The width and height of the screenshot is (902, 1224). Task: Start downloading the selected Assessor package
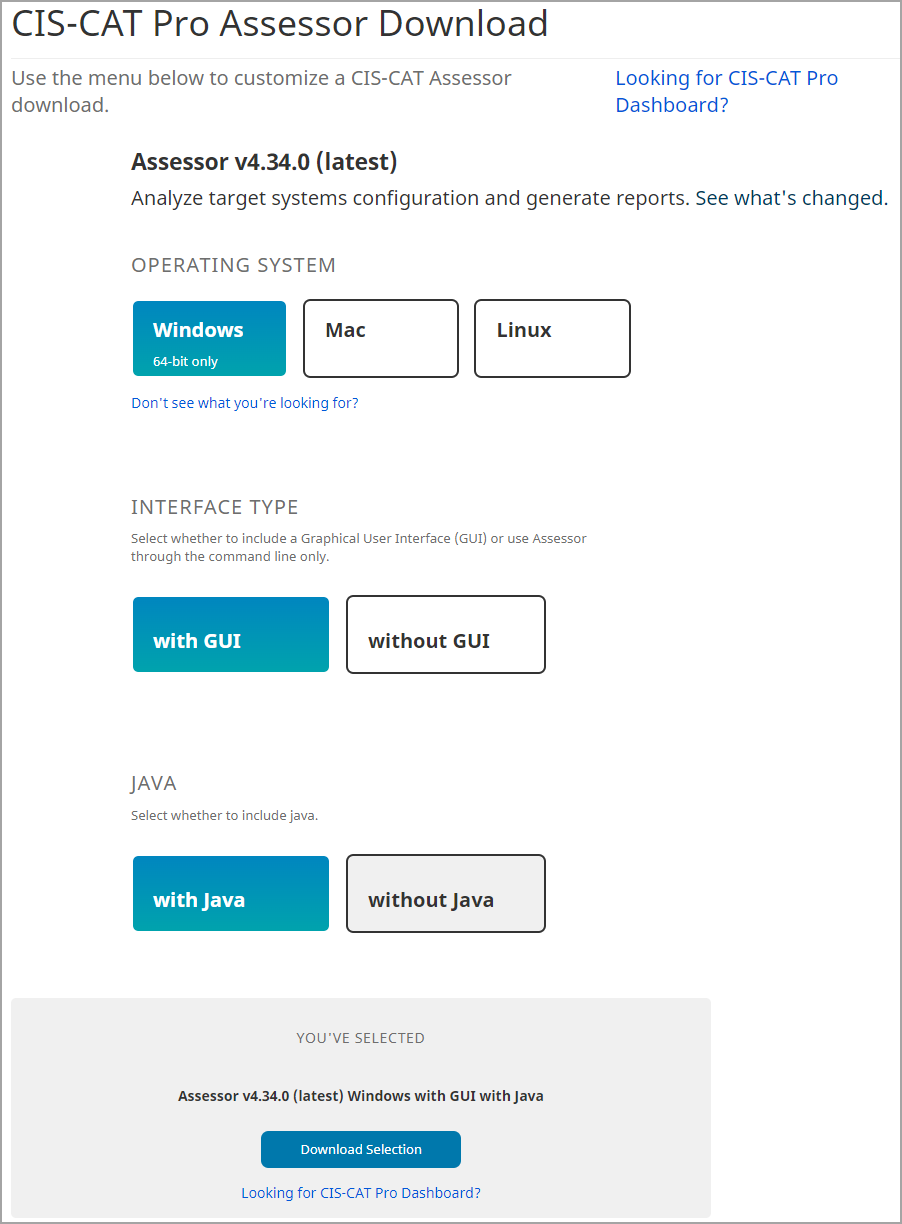tap(360, 1149)
